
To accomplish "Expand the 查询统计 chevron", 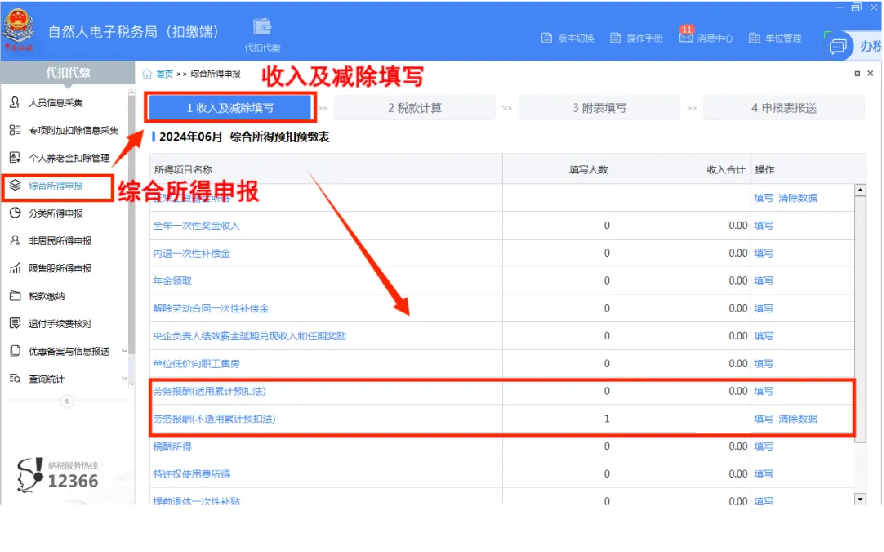I will [125, 378].
